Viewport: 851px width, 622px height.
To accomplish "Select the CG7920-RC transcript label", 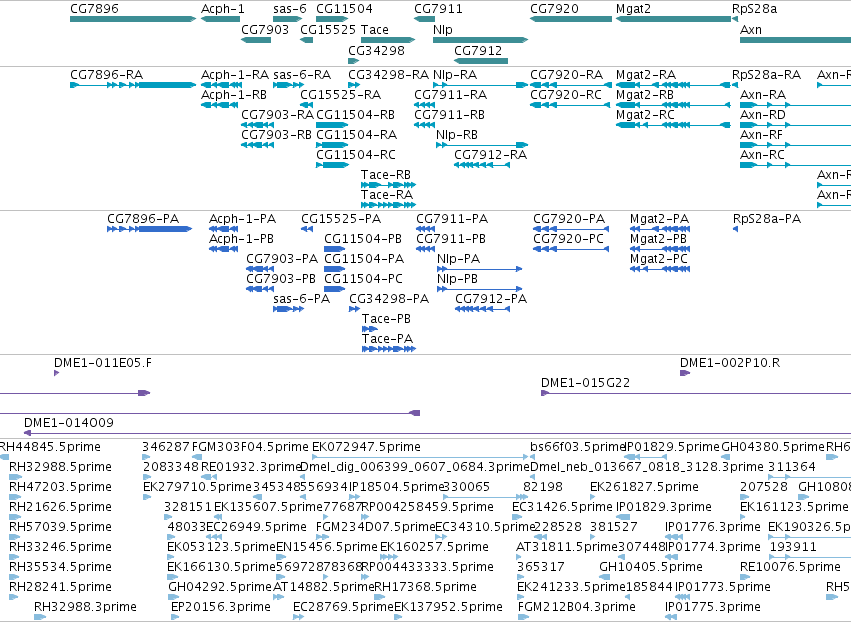I will (x=566, y=94).
